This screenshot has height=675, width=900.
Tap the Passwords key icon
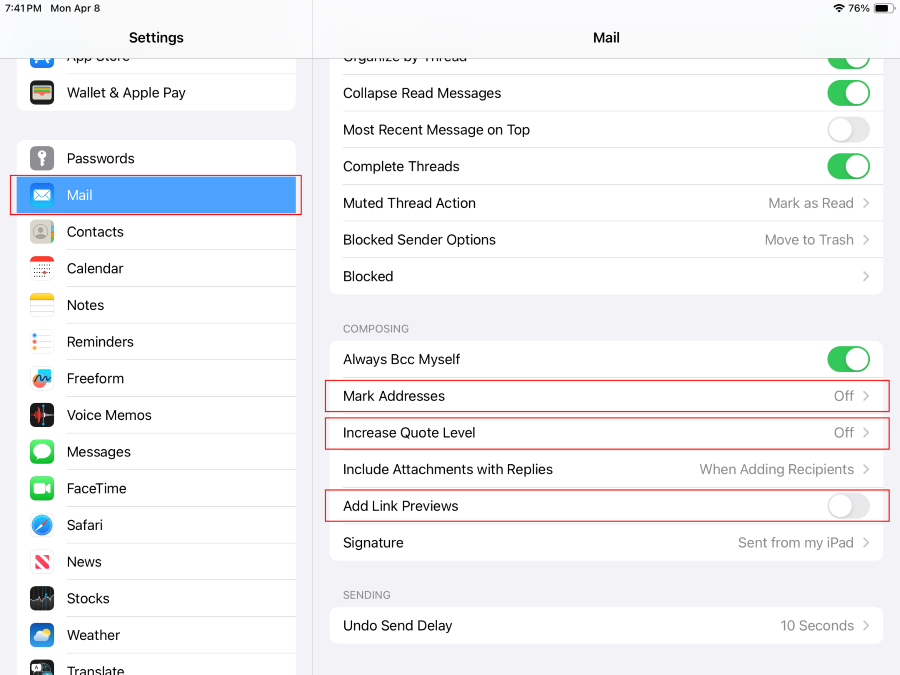pyautogui.click(x=42, y=158)
